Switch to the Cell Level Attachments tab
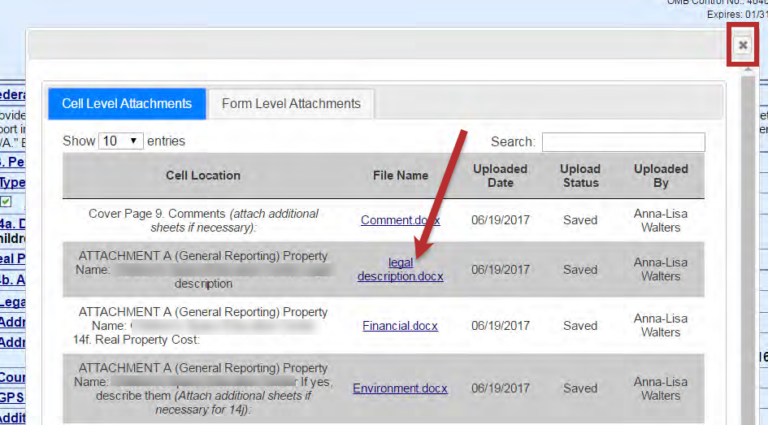Image resolution: width=768 pixels, height=425 pixels. [127, 104]
